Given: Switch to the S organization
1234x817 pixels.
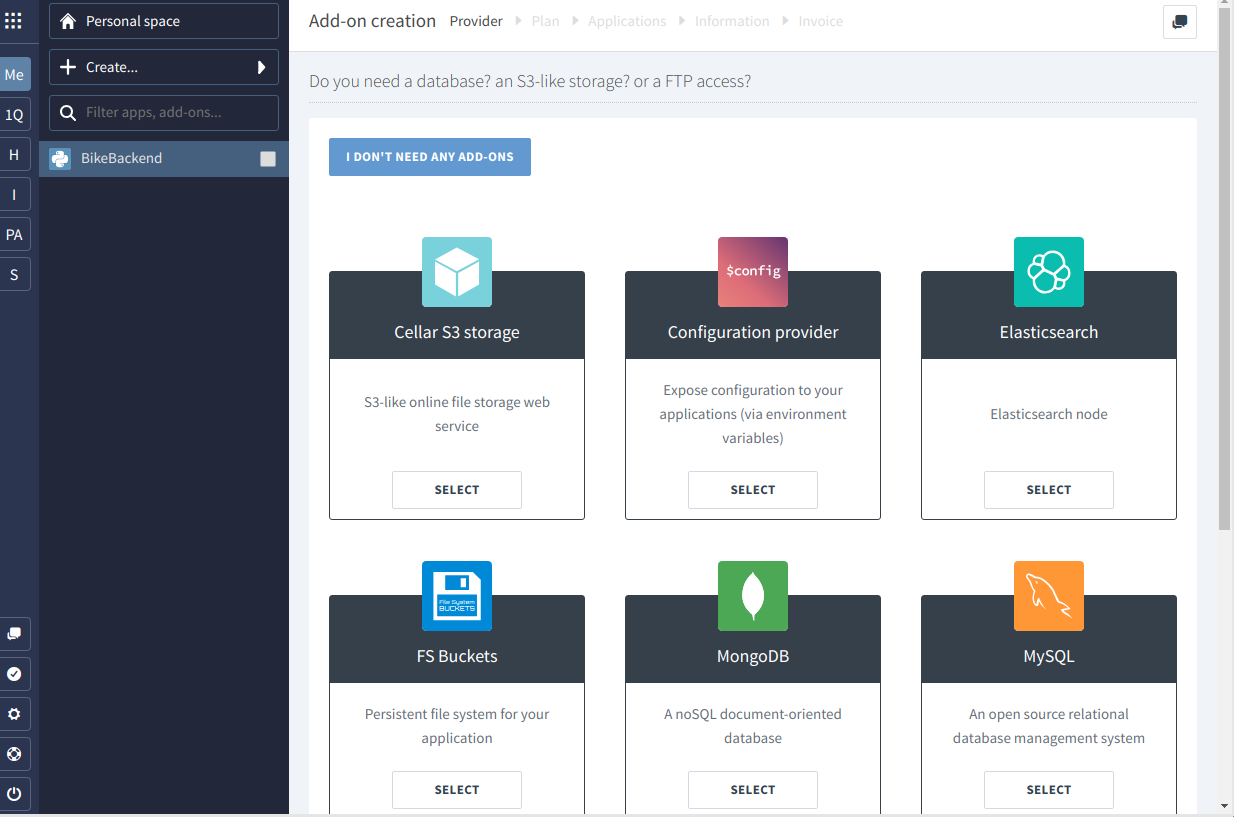Looking at the screenshot, I should [x=14, y=275].
